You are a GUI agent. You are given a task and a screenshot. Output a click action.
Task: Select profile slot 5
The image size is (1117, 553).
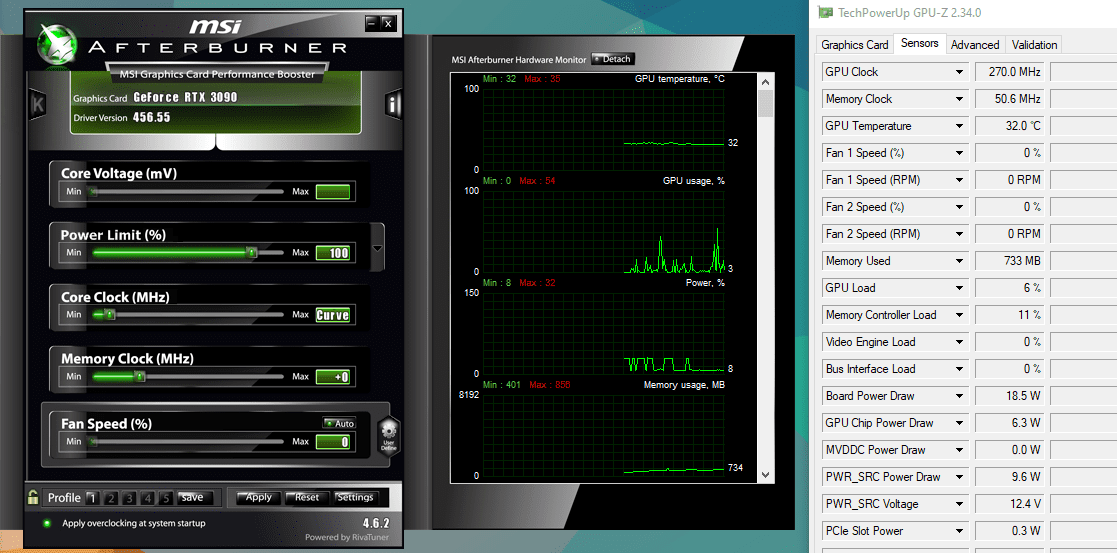[165, 498]
